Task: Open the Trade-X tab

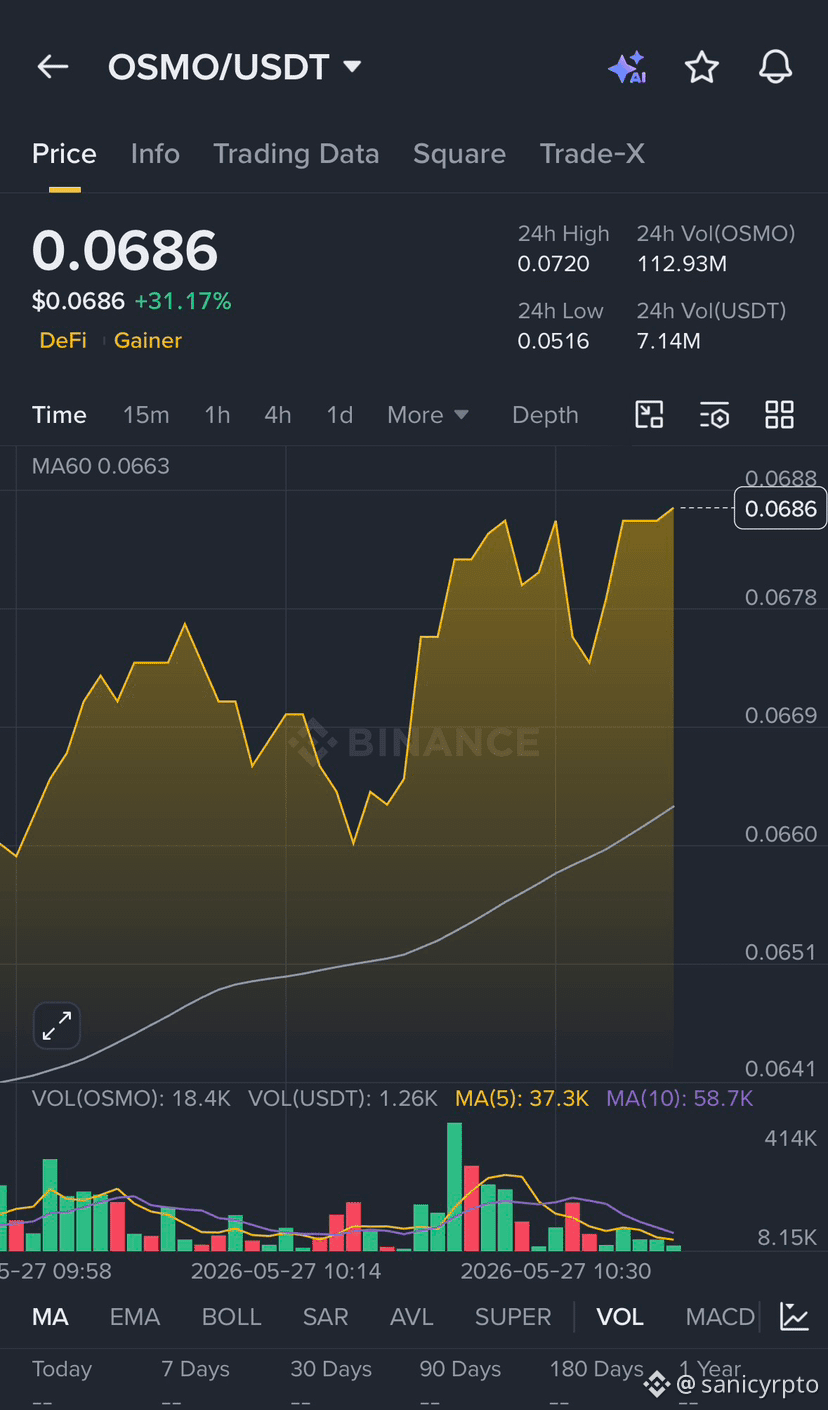Action: click(592, 154)
